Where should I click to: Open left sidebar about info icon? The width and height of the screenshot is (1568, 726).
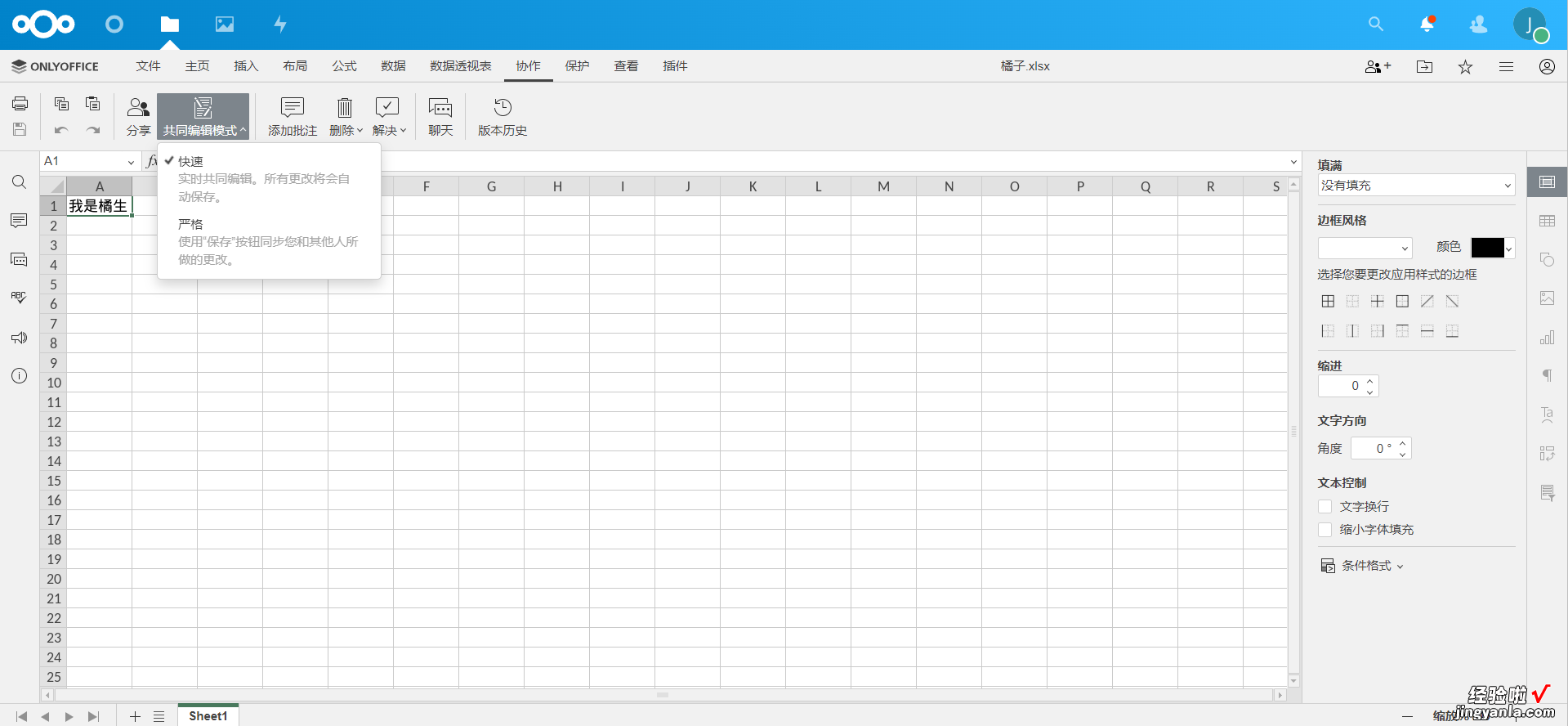pos(20,376)
